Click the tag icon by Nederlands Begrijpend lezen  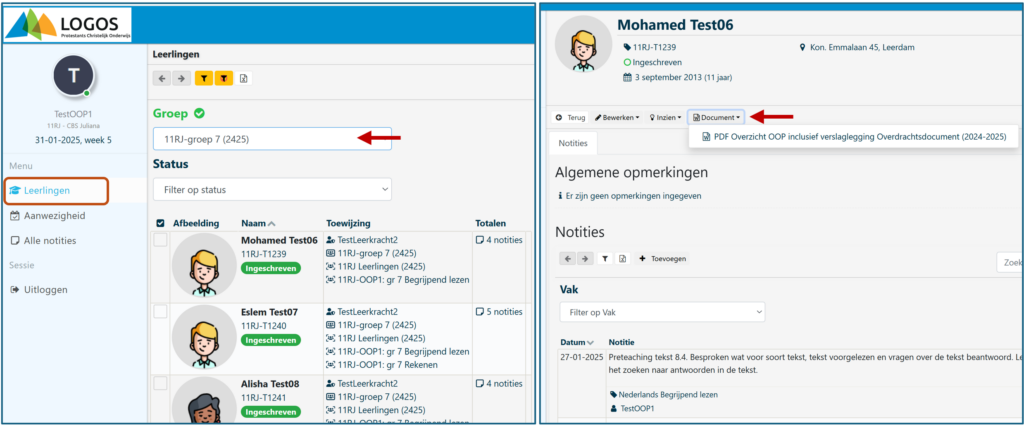(x=613, y=395)
